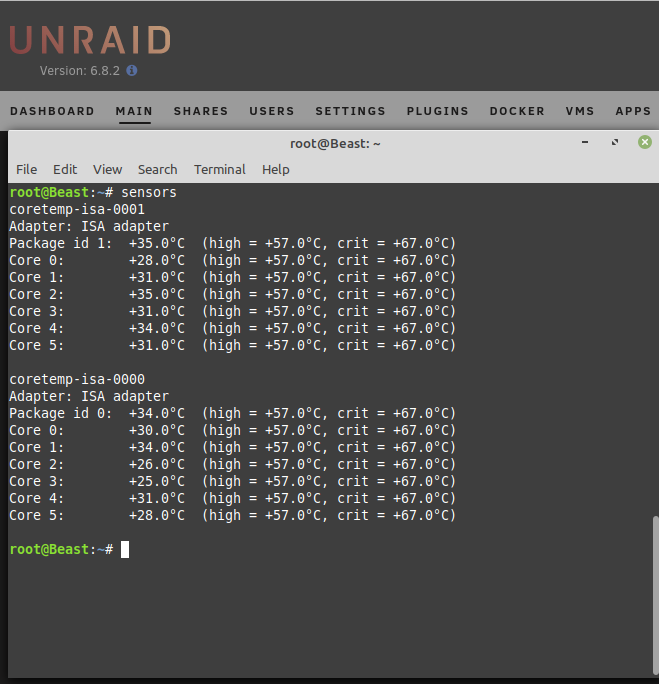
Task: Open the VMs tab
Action: click(x=580, y=111)
